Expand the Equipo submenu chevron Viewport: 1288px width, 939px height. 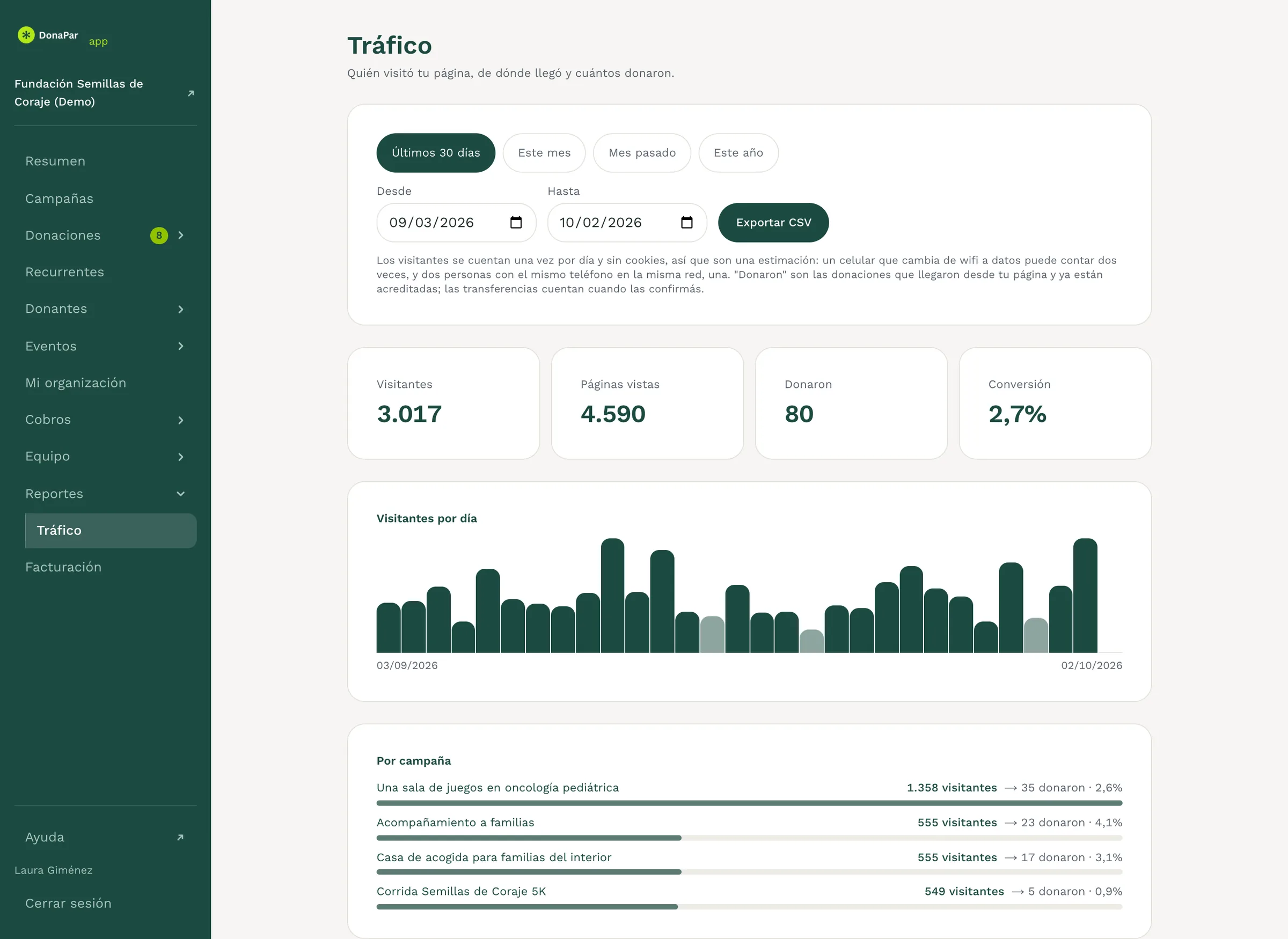coord(181,457)
